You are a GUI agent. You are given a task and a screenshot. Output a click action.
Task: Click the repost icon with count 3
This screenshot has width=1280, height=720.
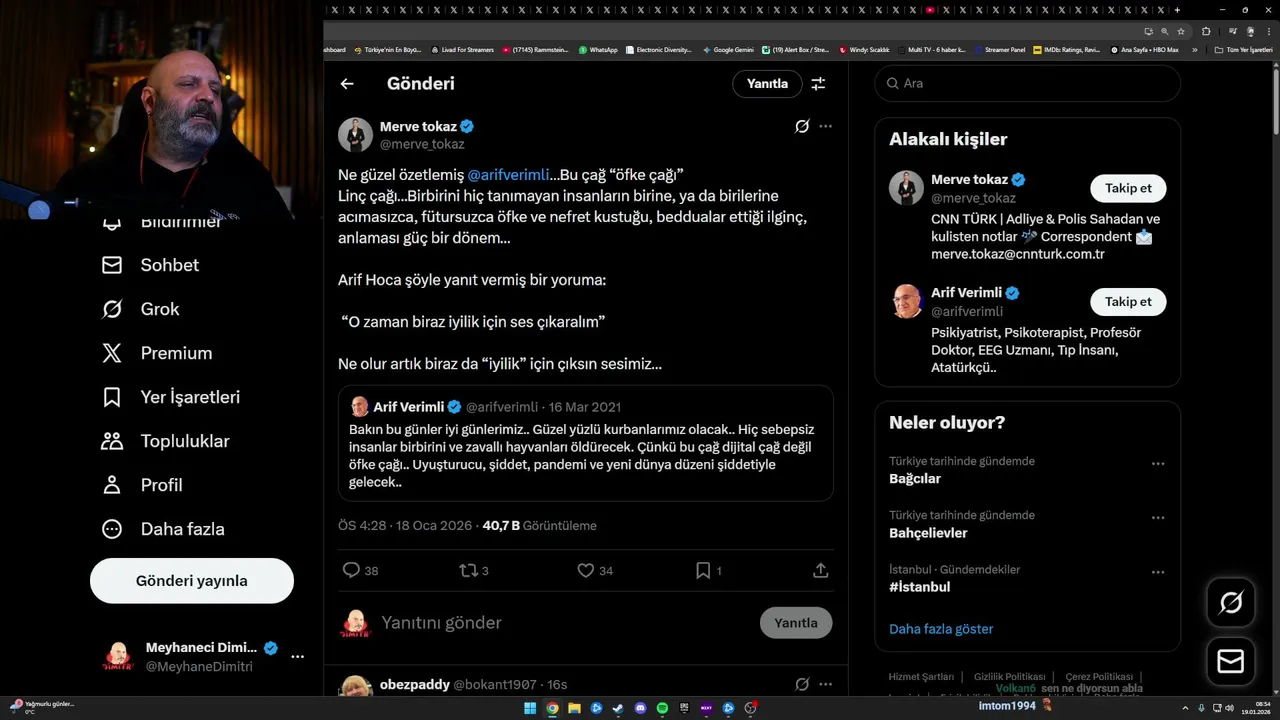pos(473,570)
